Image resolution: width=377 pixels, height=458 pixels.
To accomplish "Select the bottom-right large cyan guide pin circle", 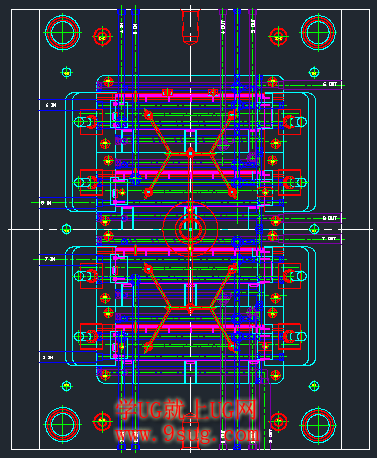I will pos(318,424).
